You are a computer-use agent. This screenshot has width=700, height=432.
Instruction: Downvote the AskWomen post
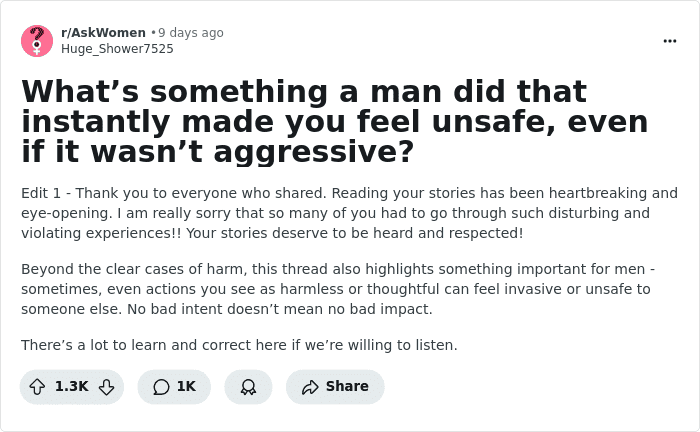point(106,387)
